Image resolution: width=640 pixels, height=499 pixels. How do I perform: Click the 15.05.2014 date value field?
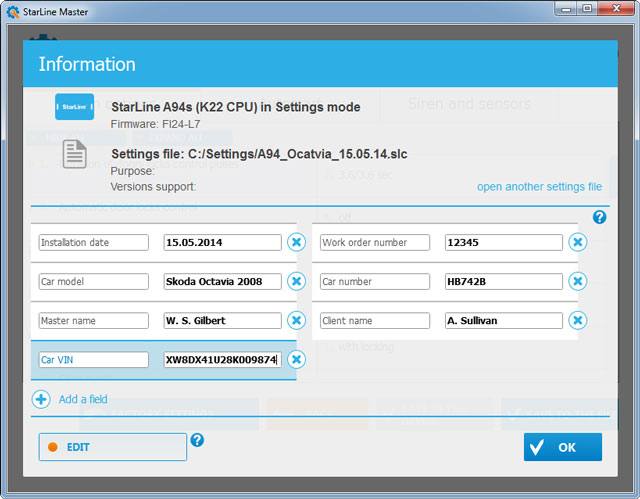point(222,242)
